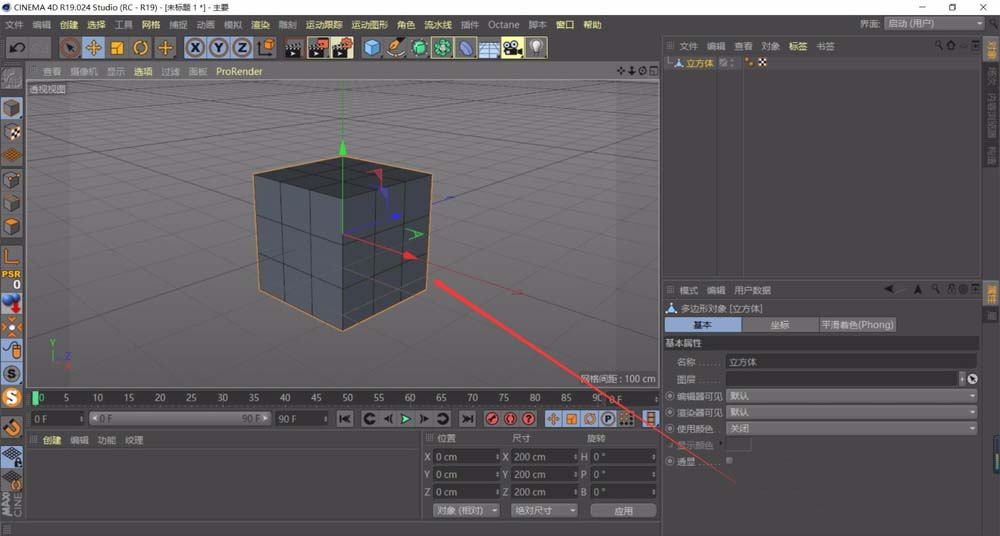Viewport: 1000px width, 536px height.
Task: Go to the start of animation
Action: tap(345, 419)
